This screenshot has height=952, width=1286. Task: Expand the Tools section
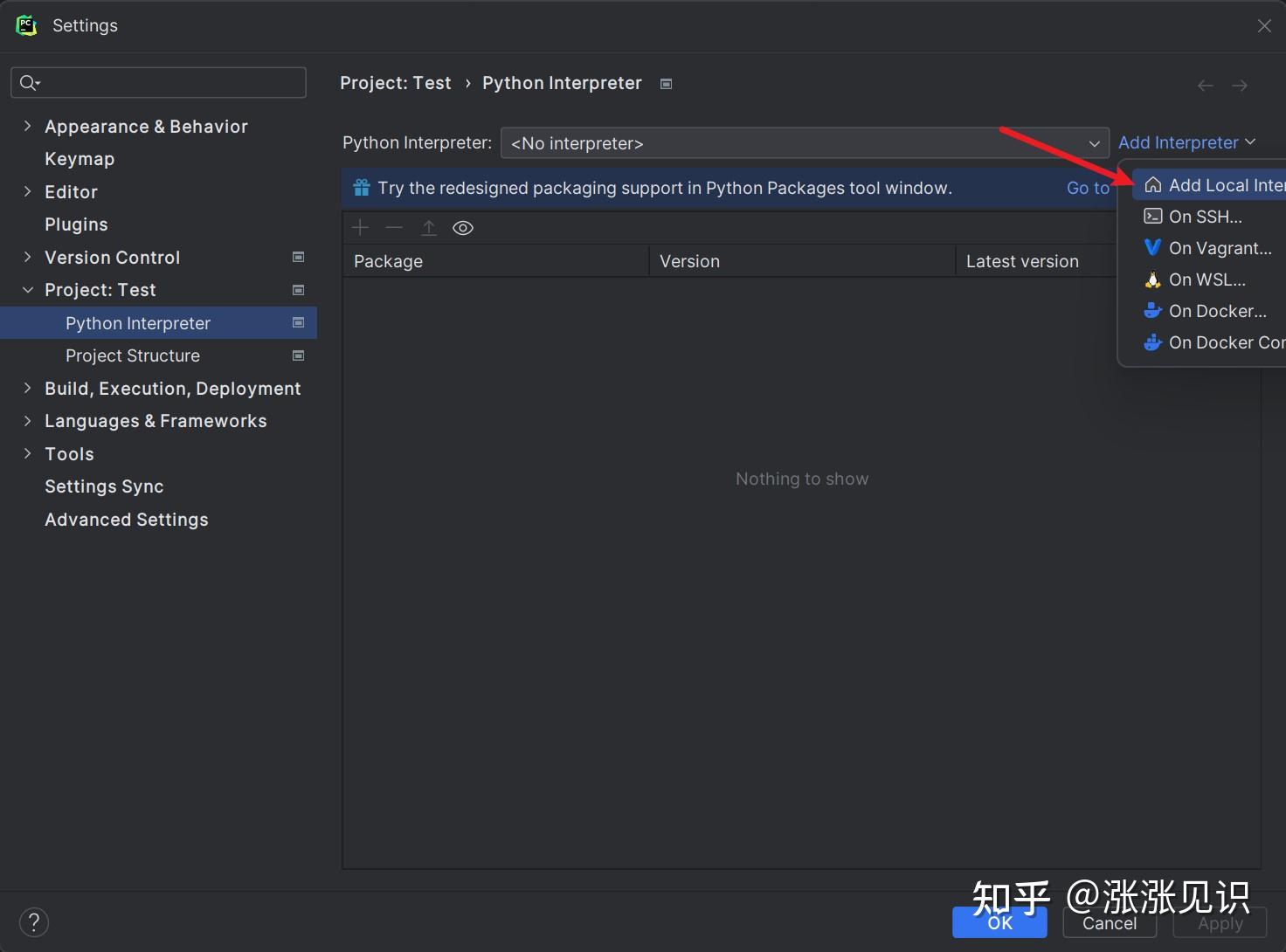click(27, 453)
